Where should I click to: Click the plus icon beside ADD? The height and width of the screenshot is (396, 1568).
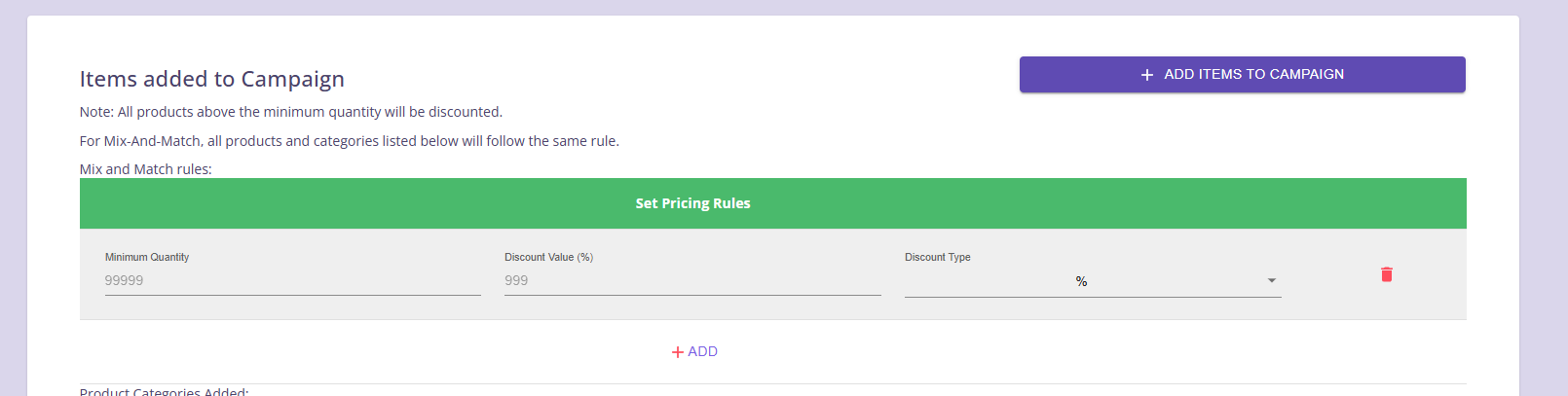coord(678,352)
